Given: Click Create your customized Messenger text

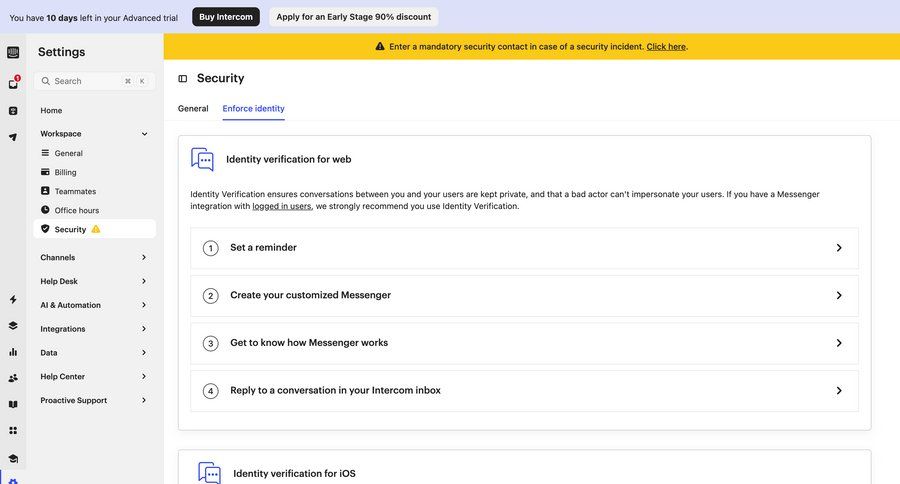Looking at the screenshot, I should [311, 295].
